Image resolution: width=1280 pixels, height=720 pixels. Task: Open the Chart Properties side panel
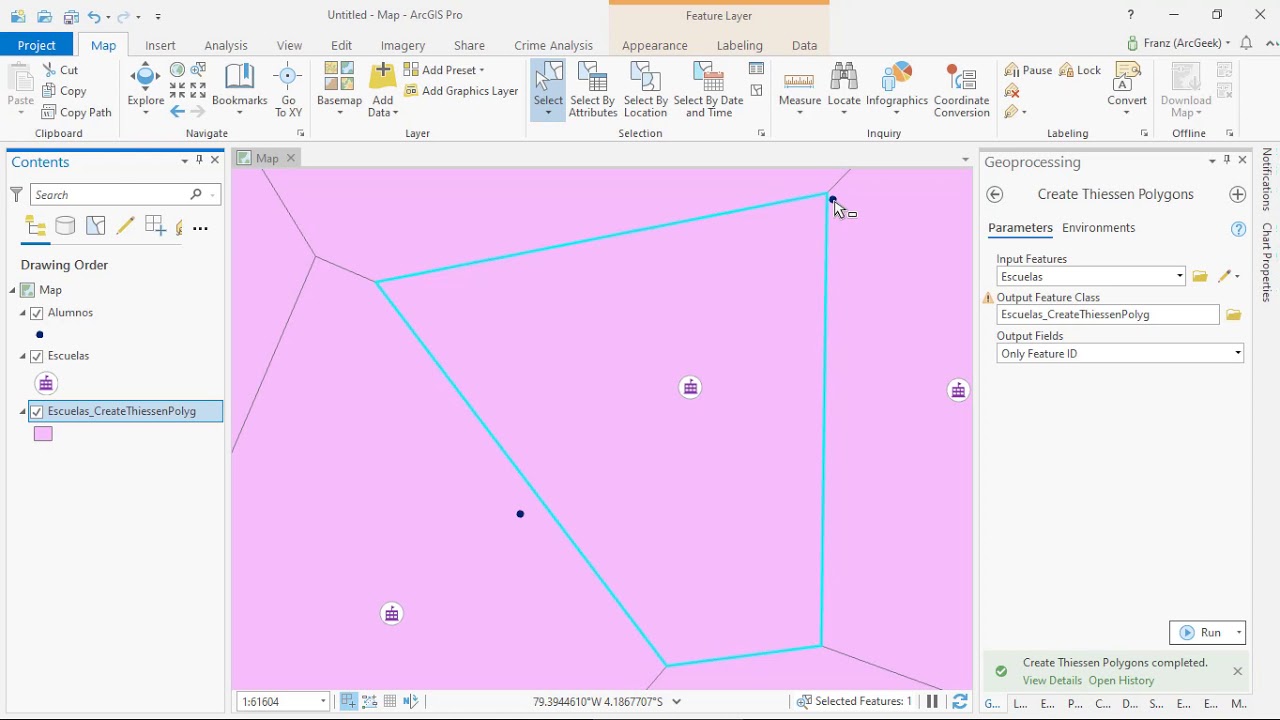click(x=1267, y=264)
